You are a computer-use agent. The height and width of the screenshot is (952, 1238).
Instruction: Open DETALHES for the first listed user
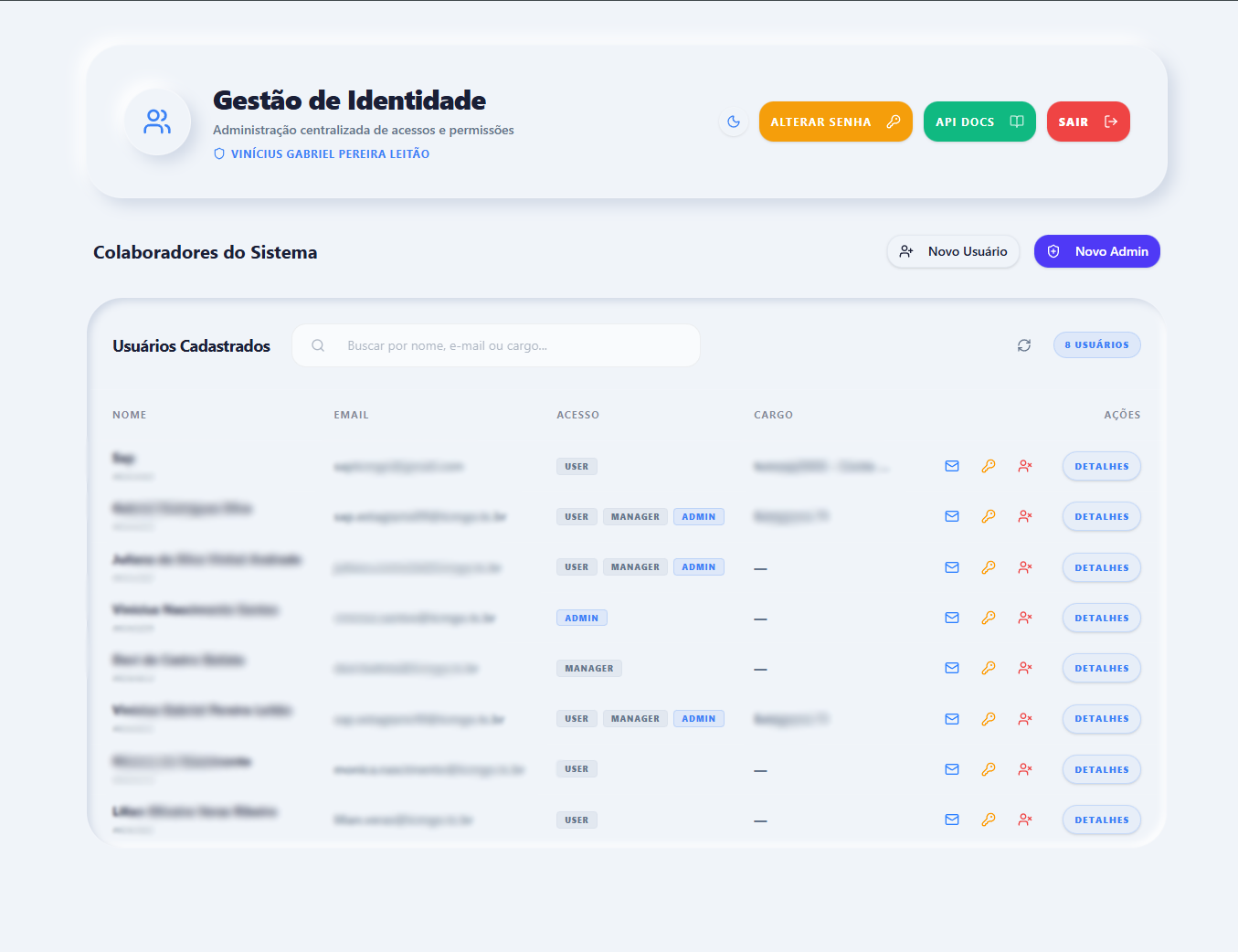click(x=1102, y=466)
